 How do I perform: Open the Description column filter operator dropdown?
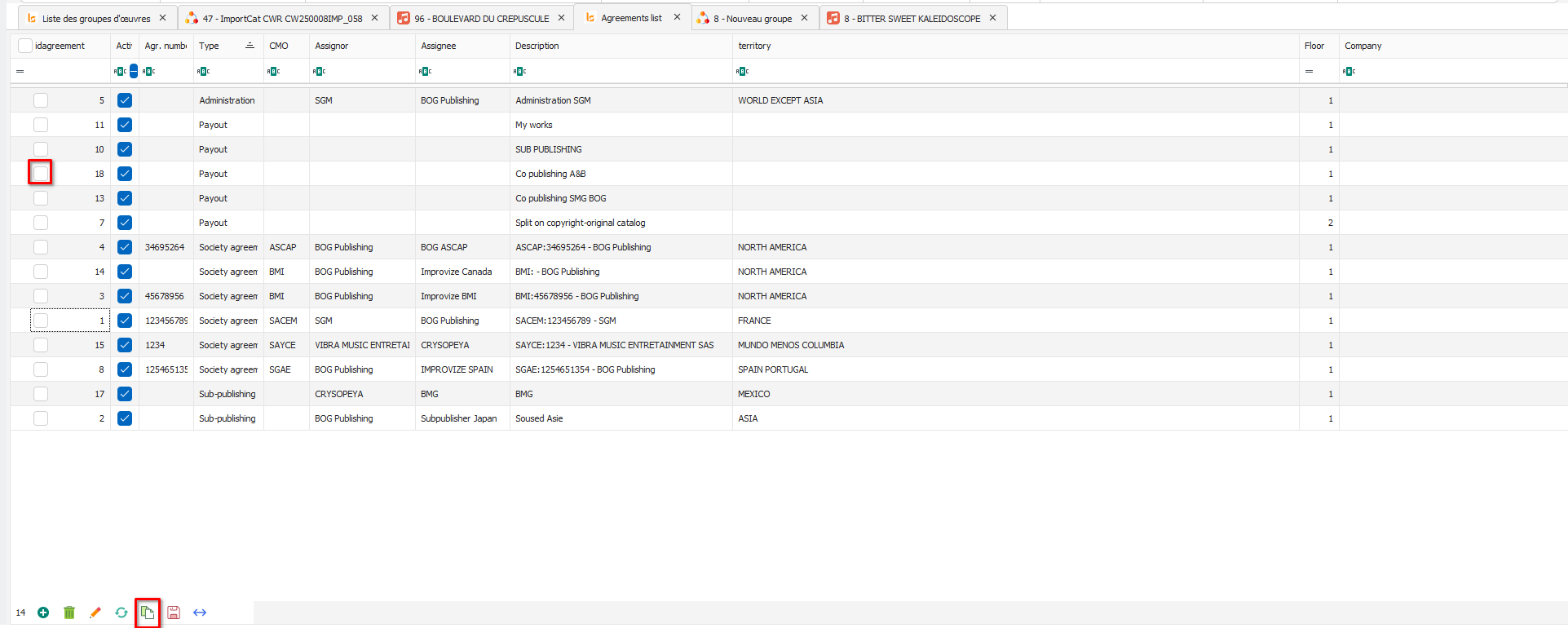(x=519, y=72)
